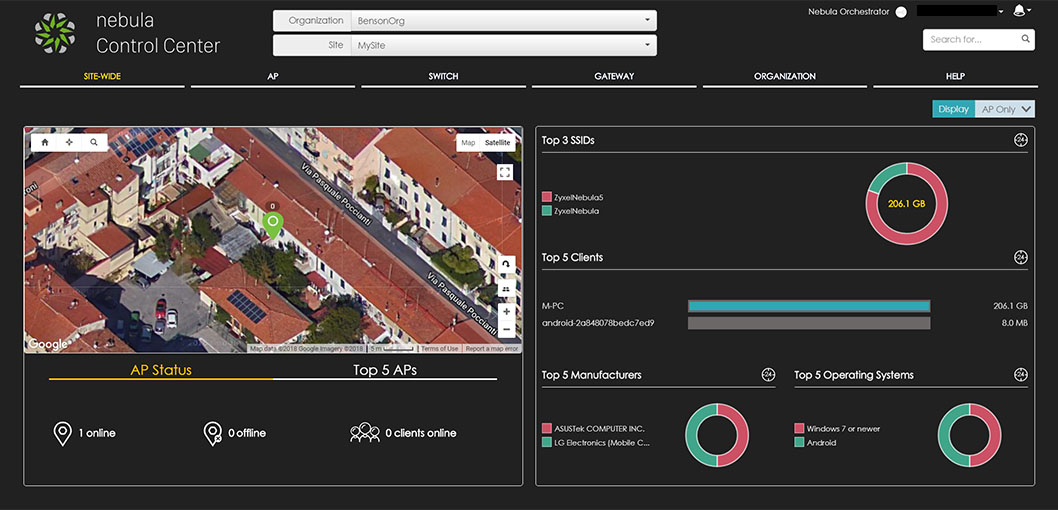Click the 1 online status text
The height and width of the screenshot is (510, 1058).
[x=97, y=433]
